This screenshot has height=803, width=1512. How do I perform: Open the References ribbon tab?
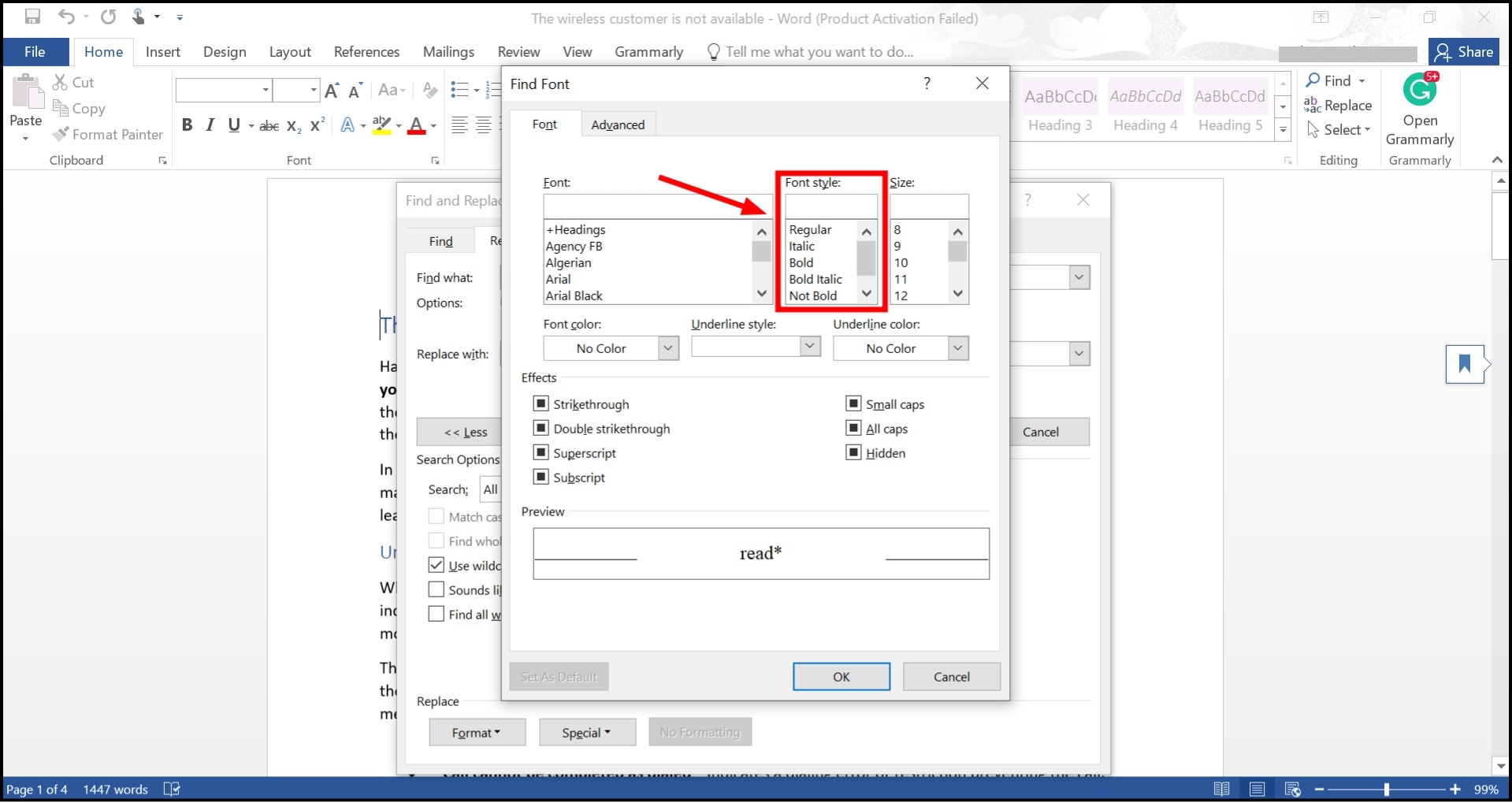pos(366,51)
